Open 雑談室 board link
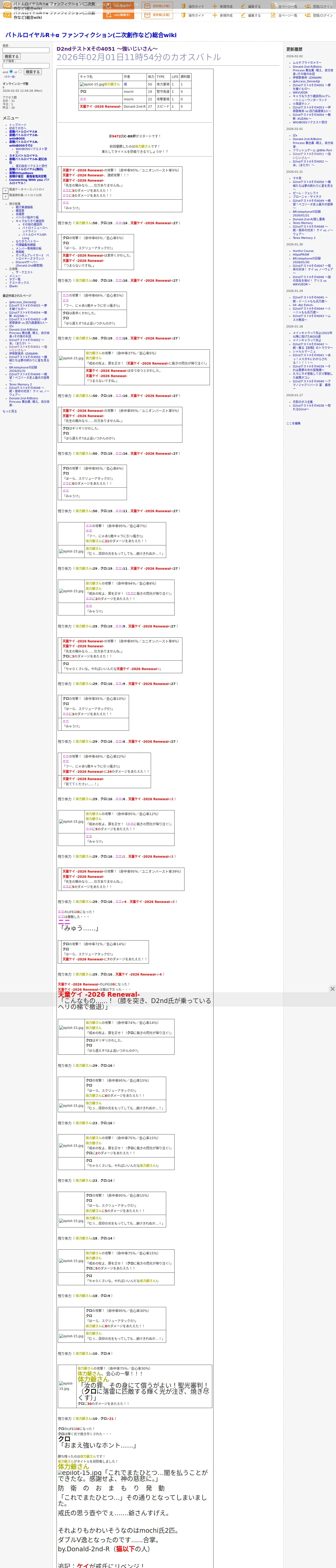 [20, 211]
